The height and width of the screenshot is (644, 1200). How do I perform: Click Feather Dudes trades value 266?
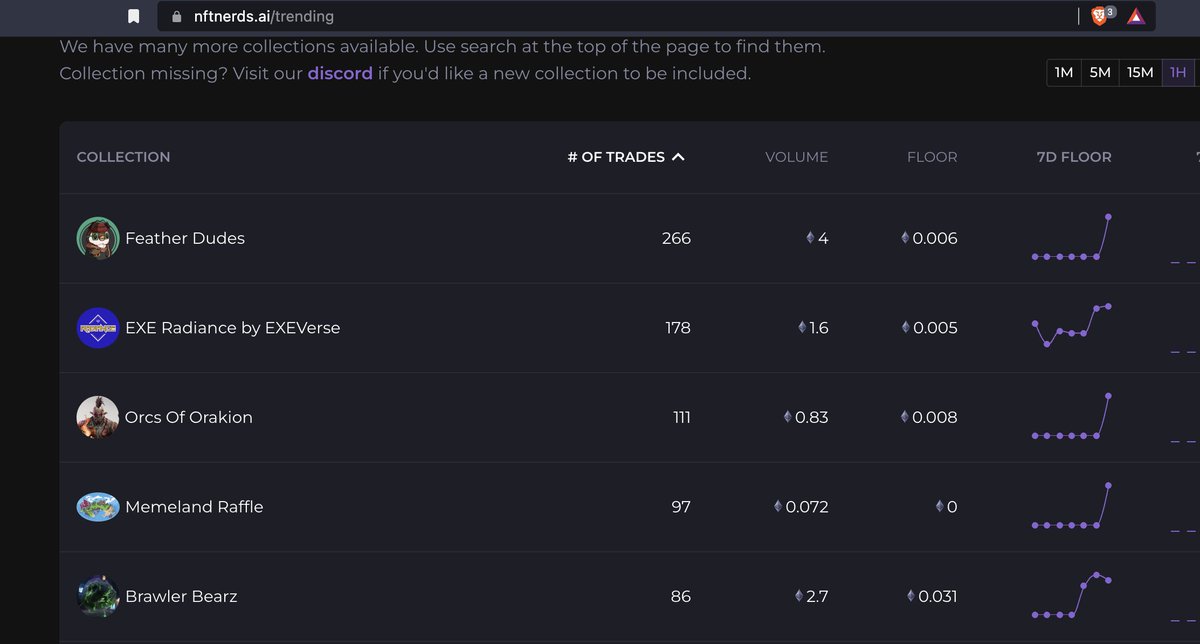676,238
